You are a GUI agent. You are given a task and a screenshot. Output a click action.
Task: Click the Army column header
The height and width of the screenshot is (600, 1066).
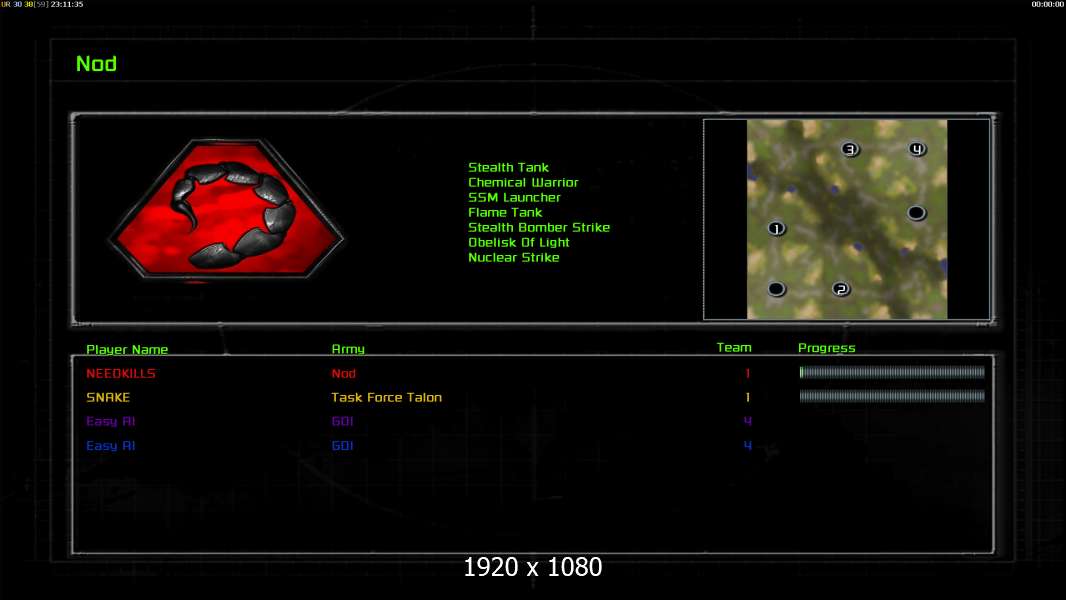(x=347, y=349)
